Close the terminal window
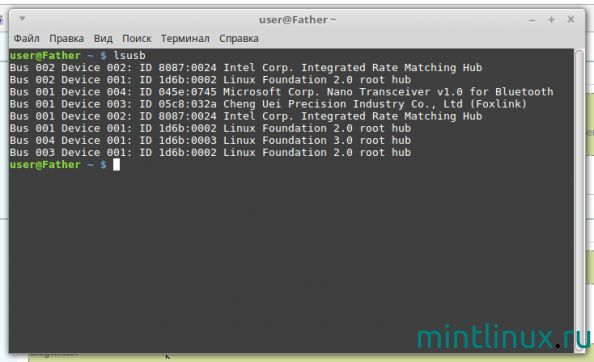Viewport: 594px width, 362px height. coord(571,19)
